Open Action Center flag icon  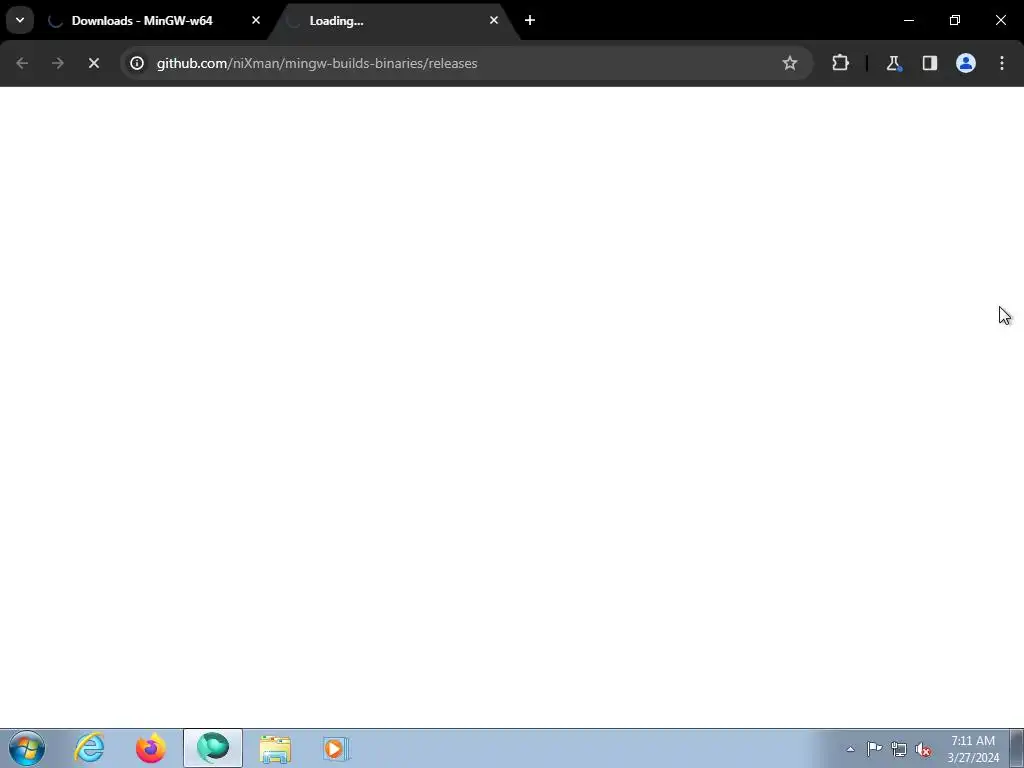click(874, 749)
